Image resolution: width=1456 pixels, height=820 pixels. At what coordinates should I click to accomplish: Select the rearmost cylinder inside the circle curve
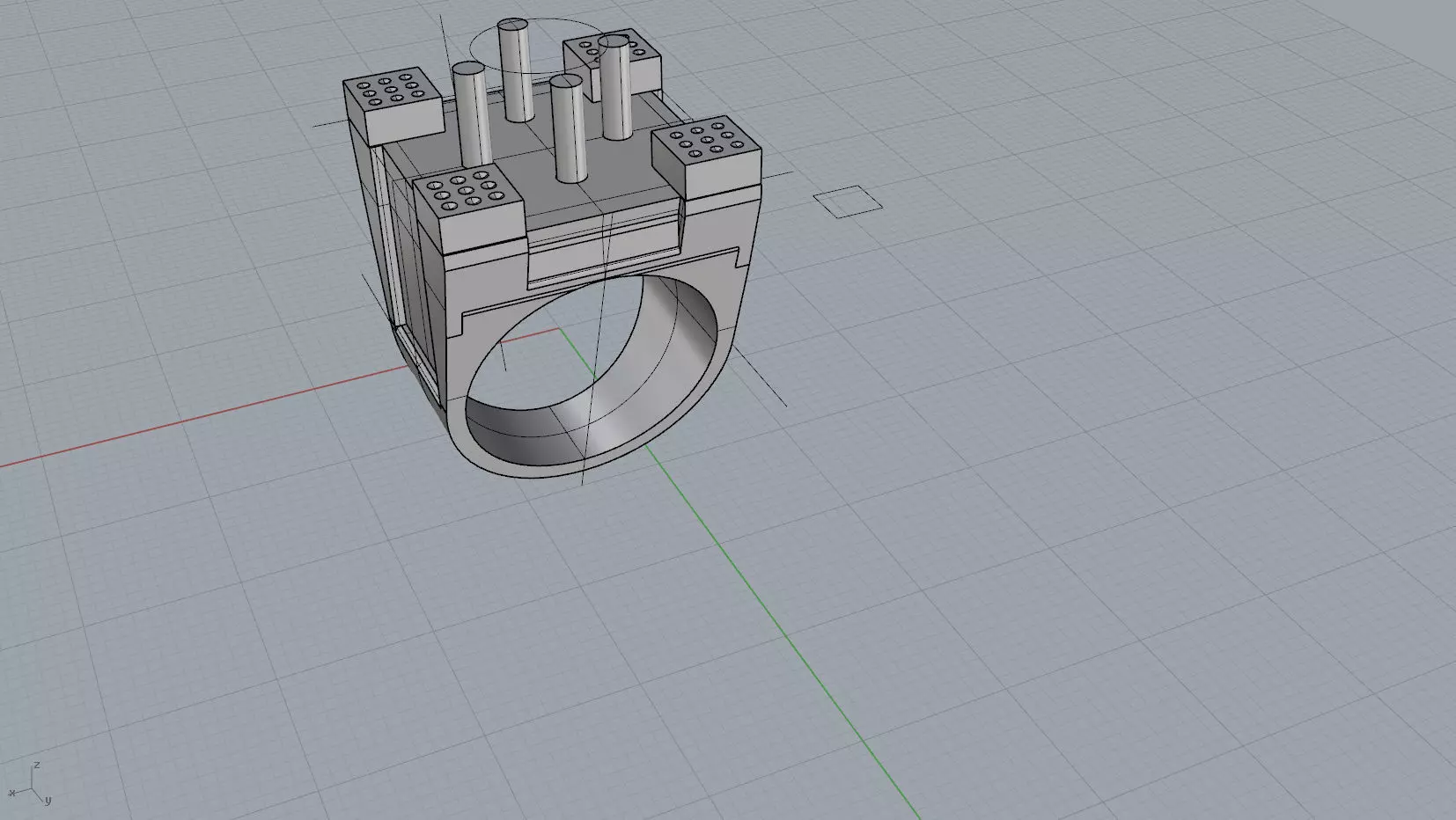tap(515, 70)
